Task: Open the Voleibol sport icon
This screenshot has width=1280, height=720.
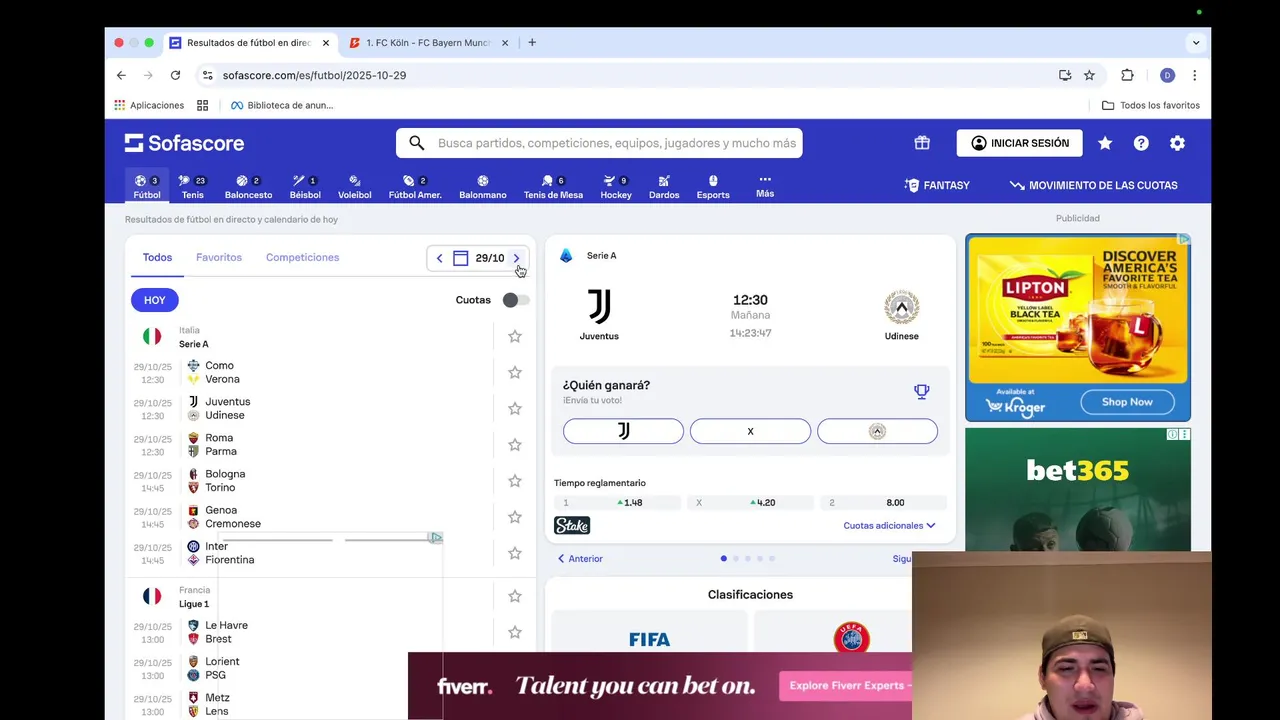Action: click(x=355, y=186)
